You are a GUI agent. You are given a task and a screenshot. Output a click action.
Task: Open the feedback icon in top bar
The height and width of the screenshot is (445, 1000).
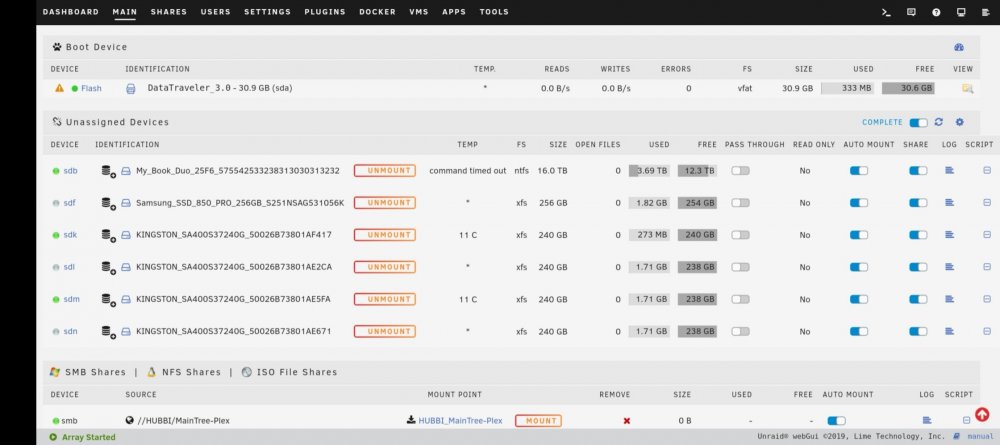coord(911,12)
